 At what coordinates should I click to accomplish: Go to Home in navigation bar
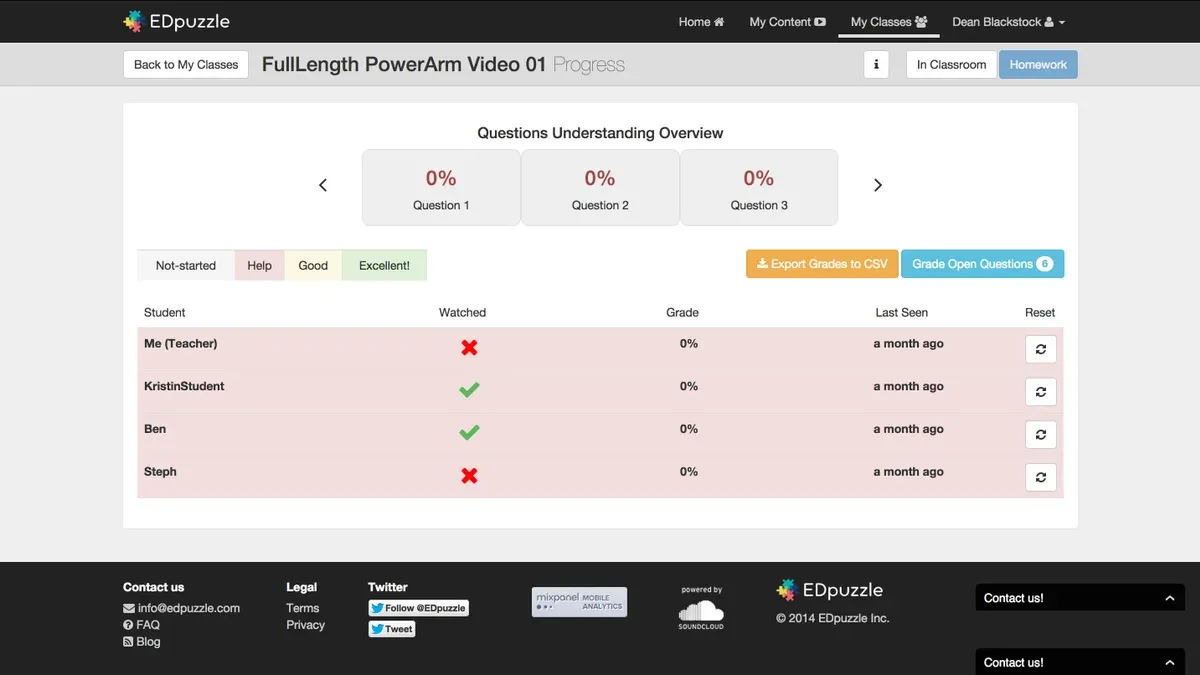(701, 22)
